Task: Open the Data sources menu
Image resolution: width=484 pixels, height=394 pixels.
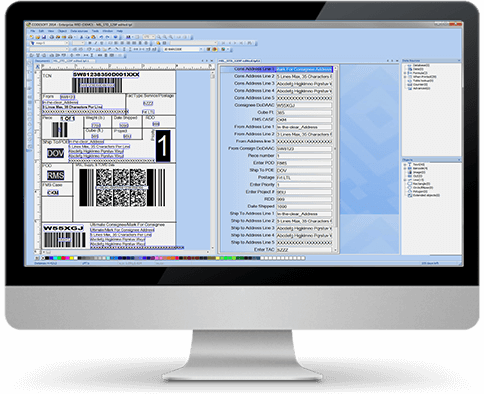Action: (79, 31)
